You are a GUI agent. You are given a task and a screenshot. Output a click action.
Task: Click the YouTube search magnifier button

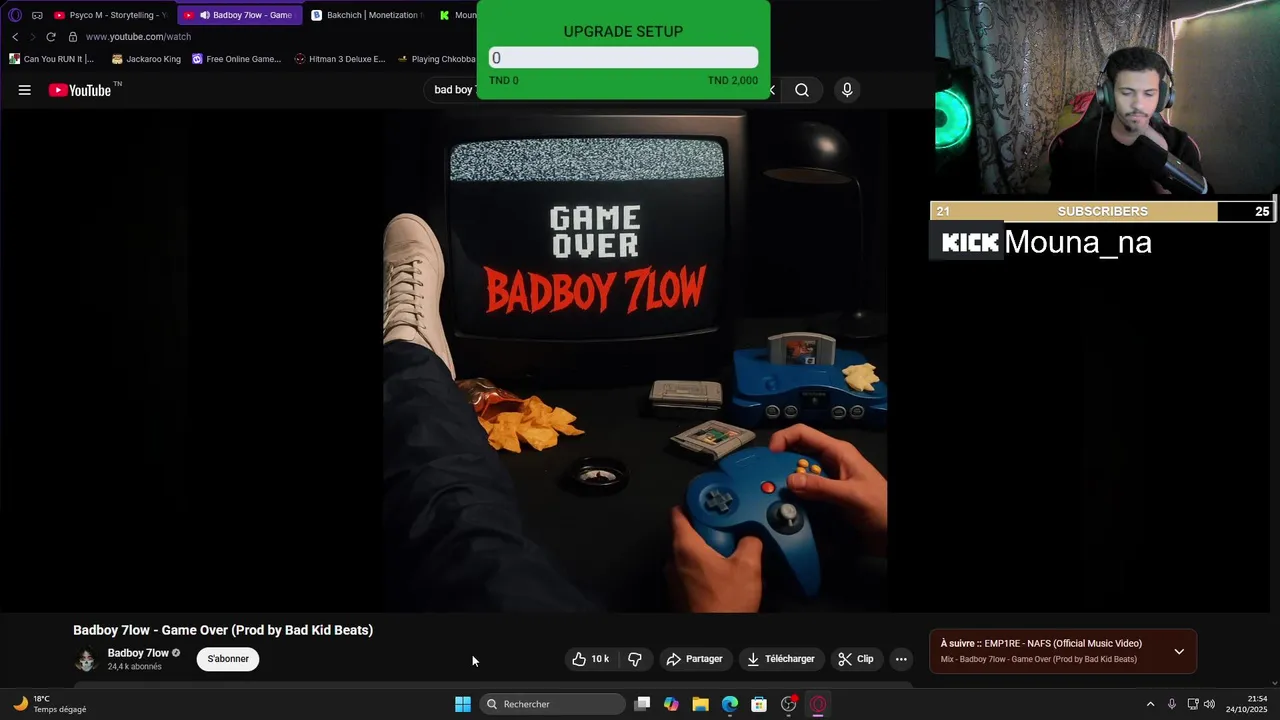[802, 90]
